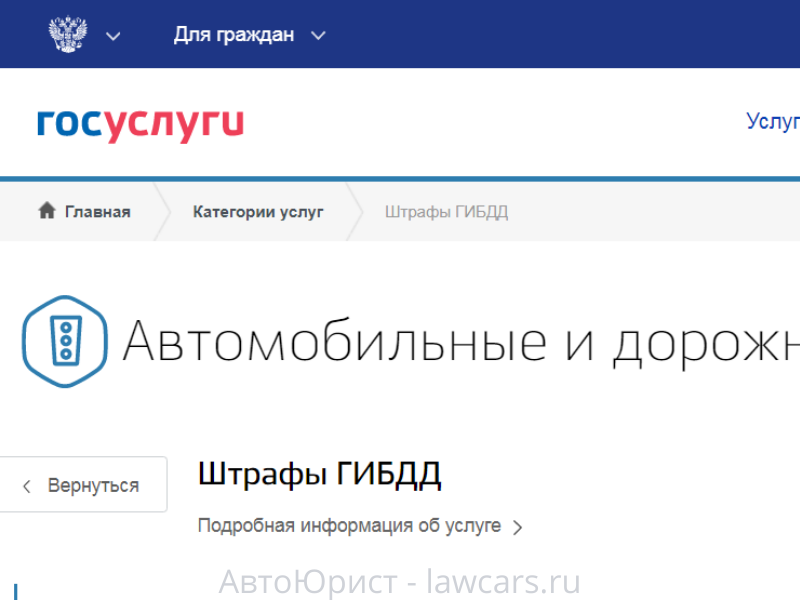Go to 'Главная' breadcrumb
The image size is (800, 600).
(97, 212)
